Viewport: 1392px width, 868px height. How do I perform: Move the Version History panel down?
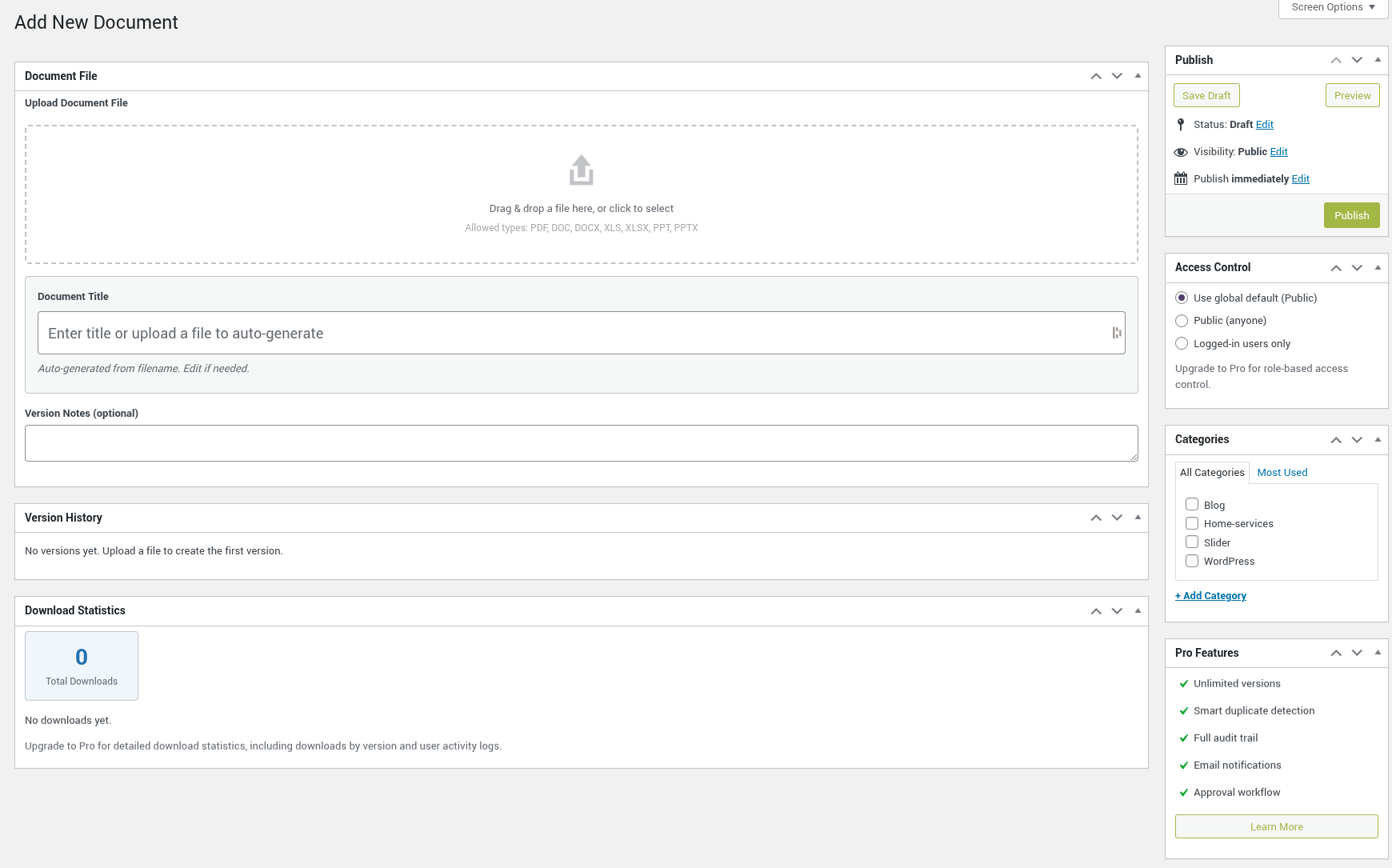click(x=1117, y=518)
